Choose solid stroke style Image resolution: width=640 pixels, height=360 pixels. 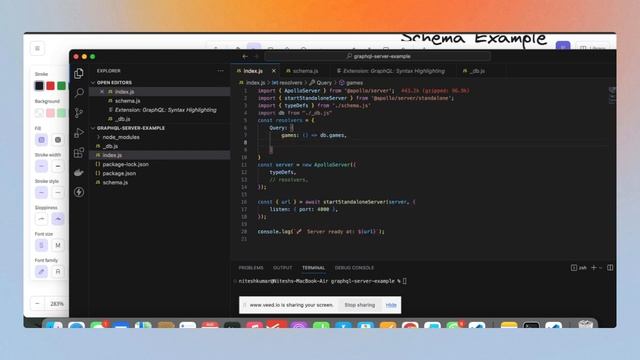[x=41, y=193]
